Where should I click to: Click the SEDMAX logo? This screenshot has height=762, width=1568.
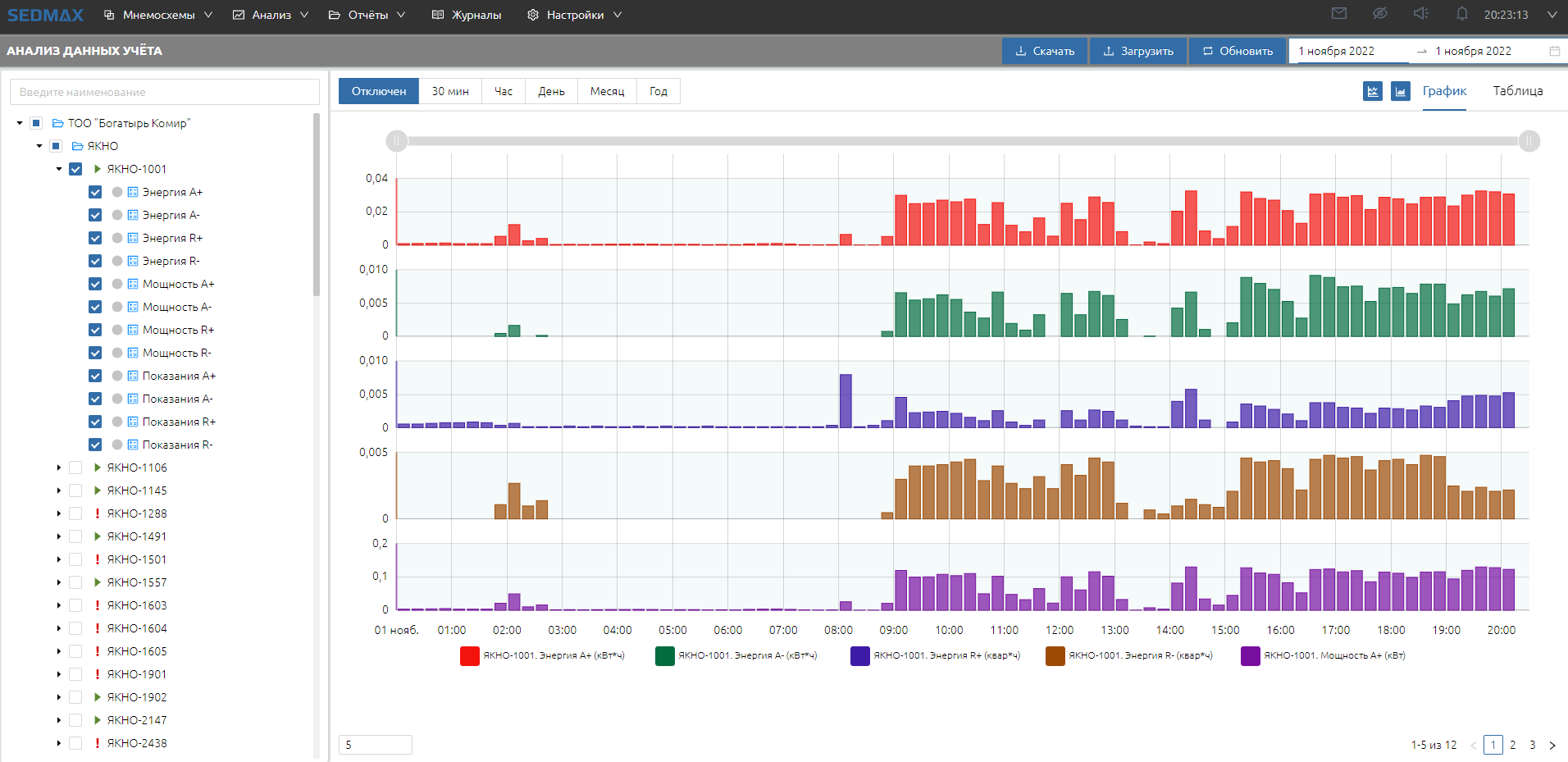(x=46, y=15)
